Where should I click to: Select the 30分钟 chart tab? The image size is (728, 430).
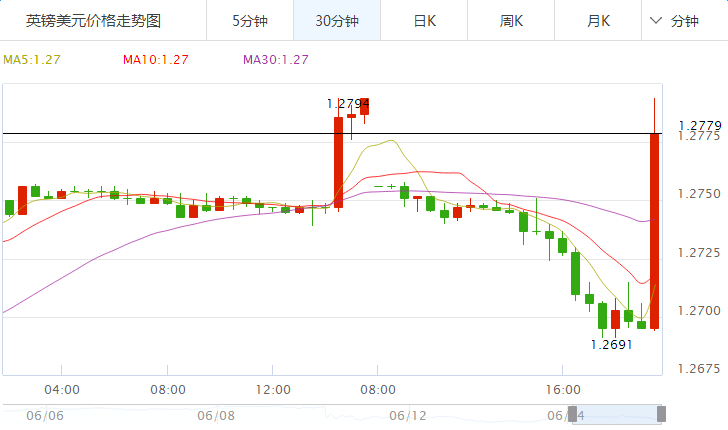coord(337,20)
